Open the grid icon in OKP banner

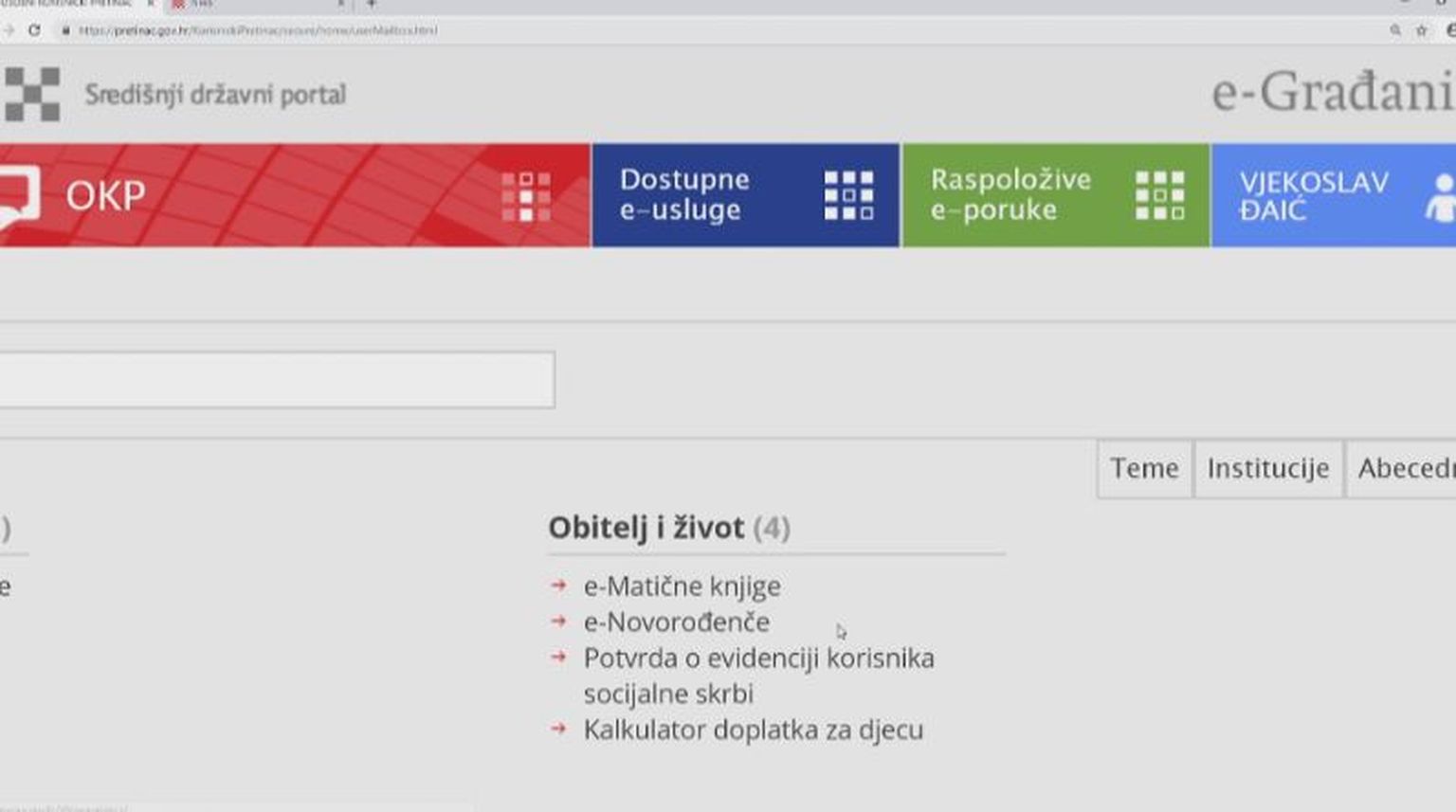click(526, 196)
